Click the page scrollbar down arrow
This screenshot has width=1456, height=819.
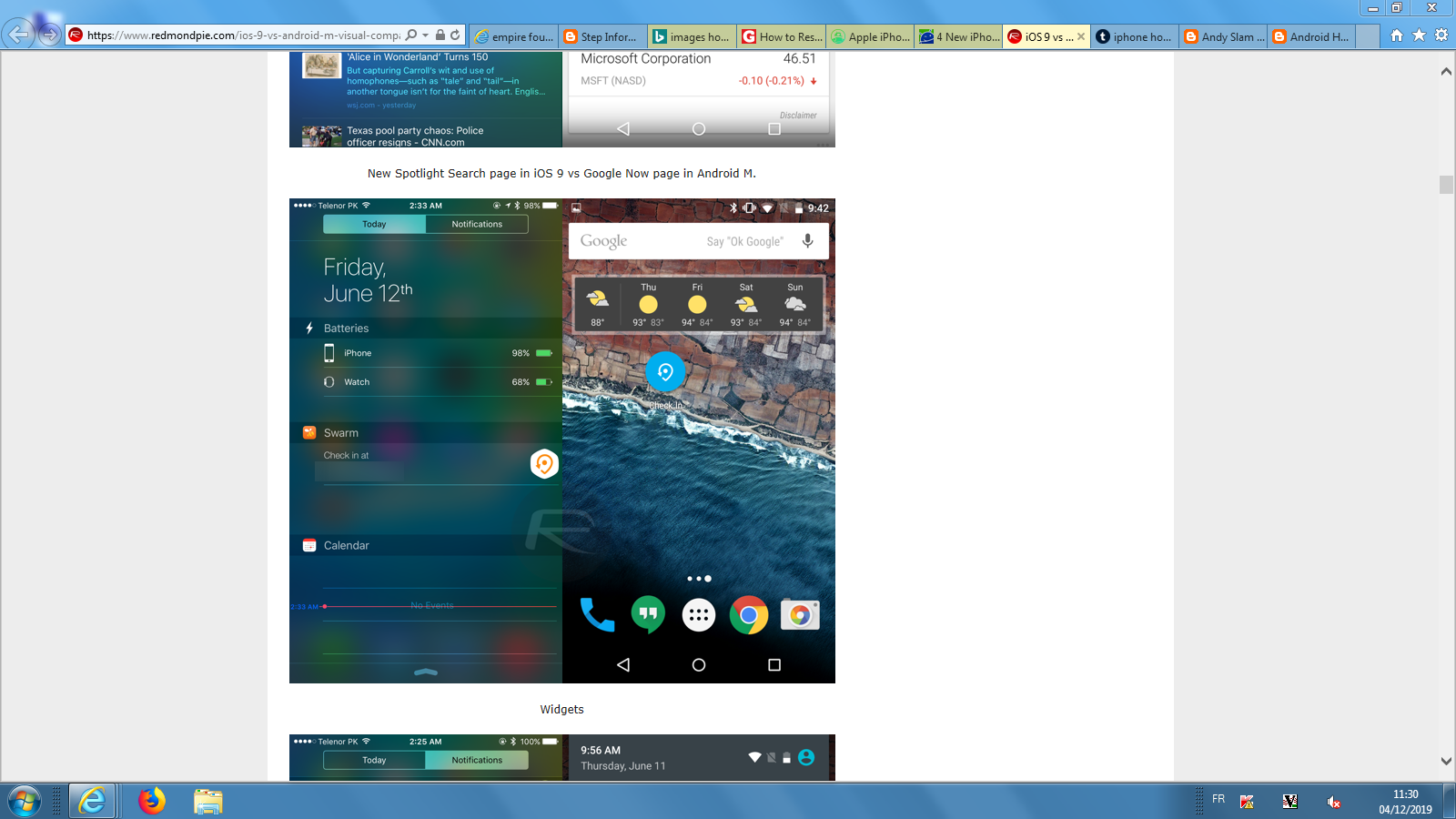pos(1446,762)
